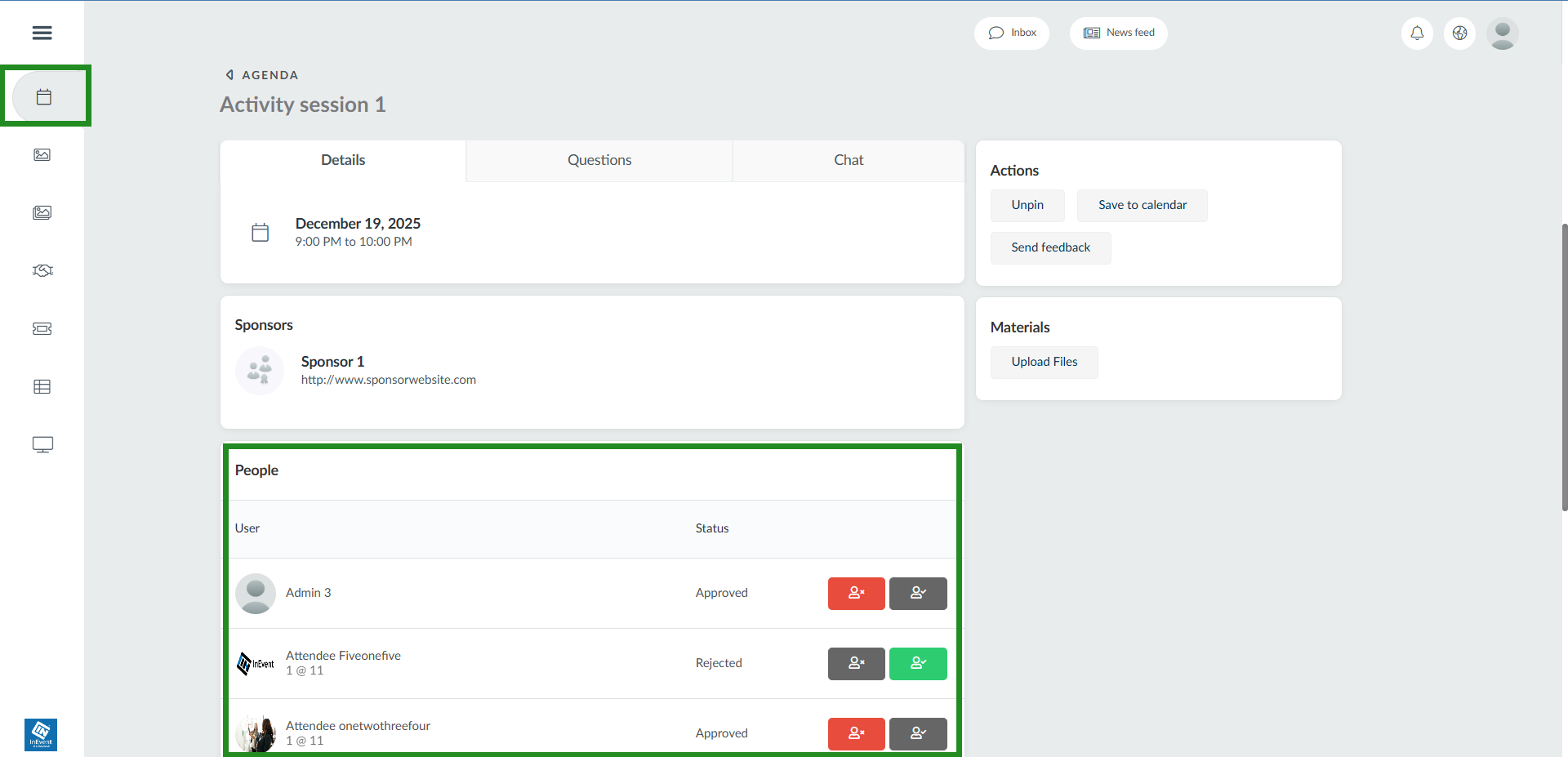Click Save to calendar
Viewport: 1568px width, 757px height.
1142,205
